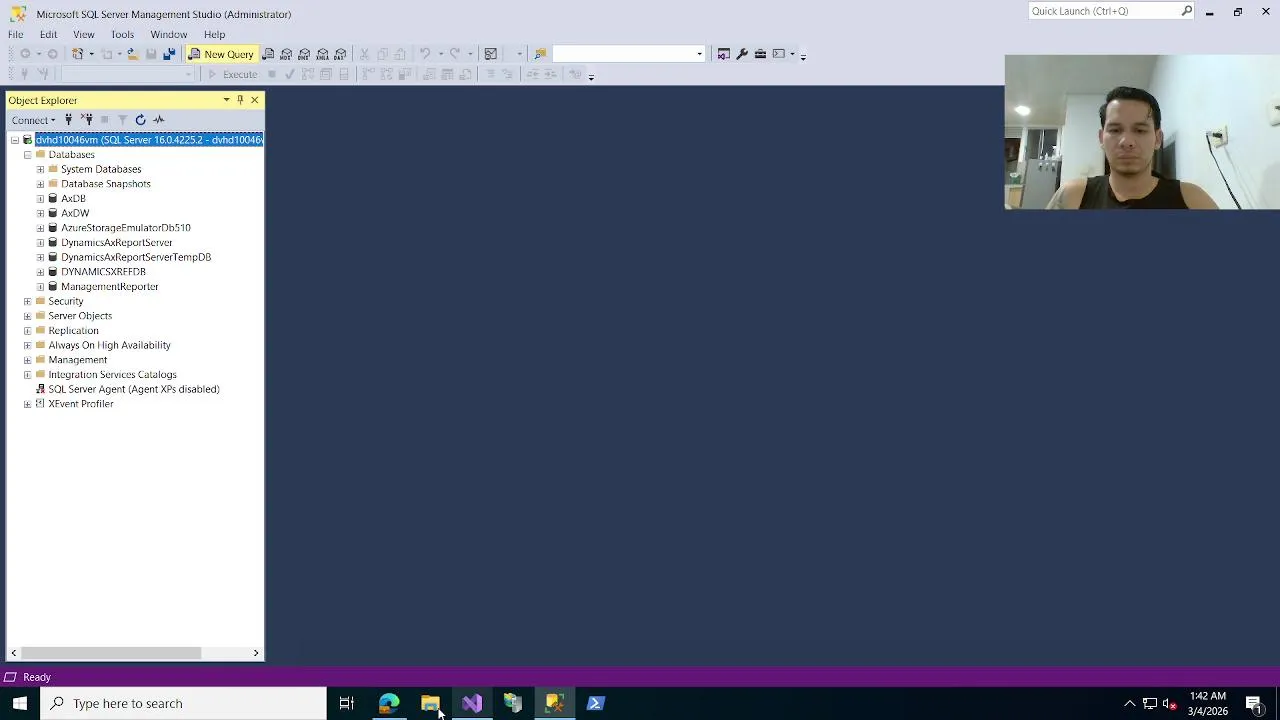Click the Refresh icon in Object Explorer
This screenshot has height=720, width=1280.
tap(140, 120)
